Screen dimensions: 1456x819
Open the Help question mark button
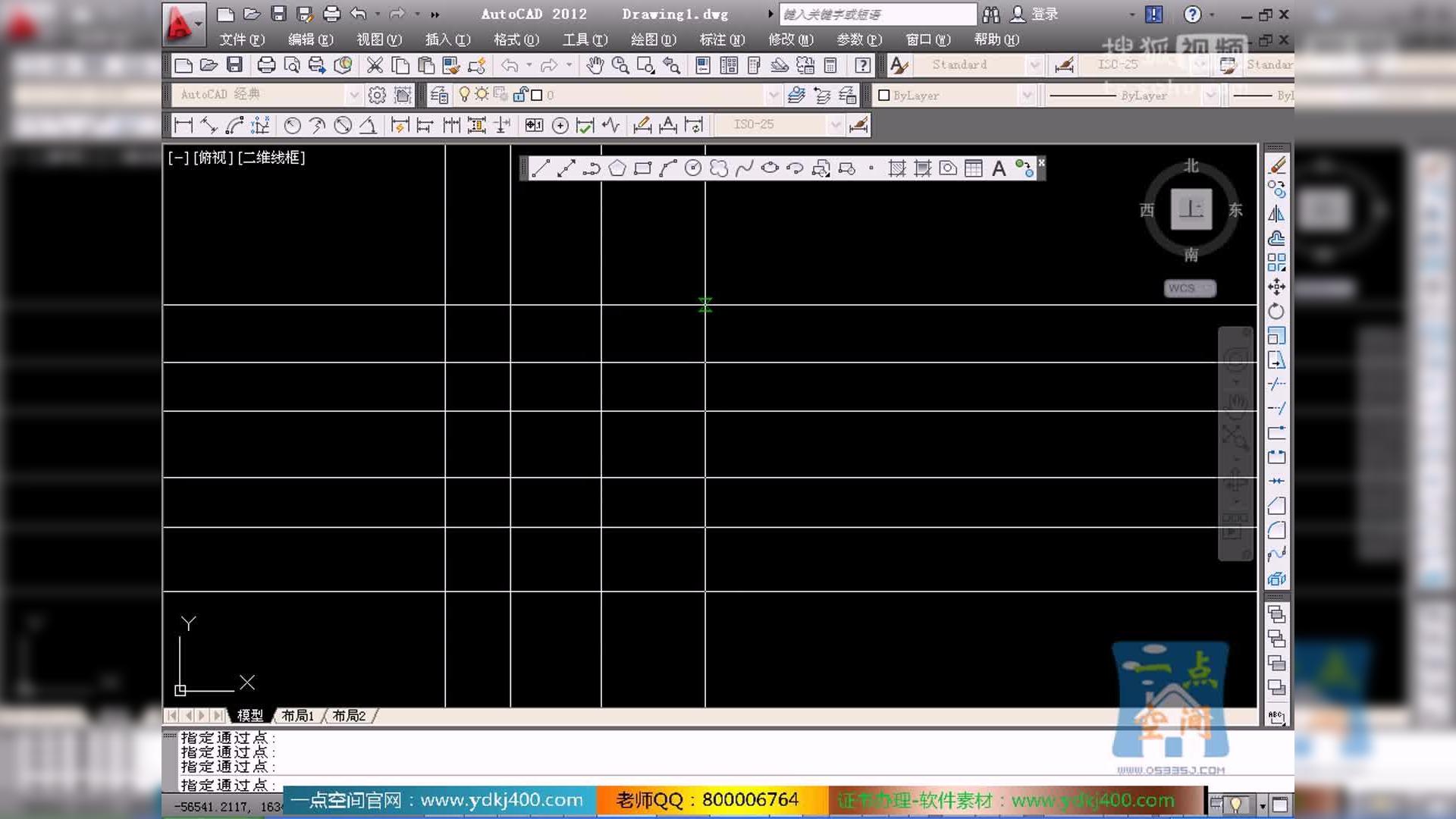pos(1193,14)
